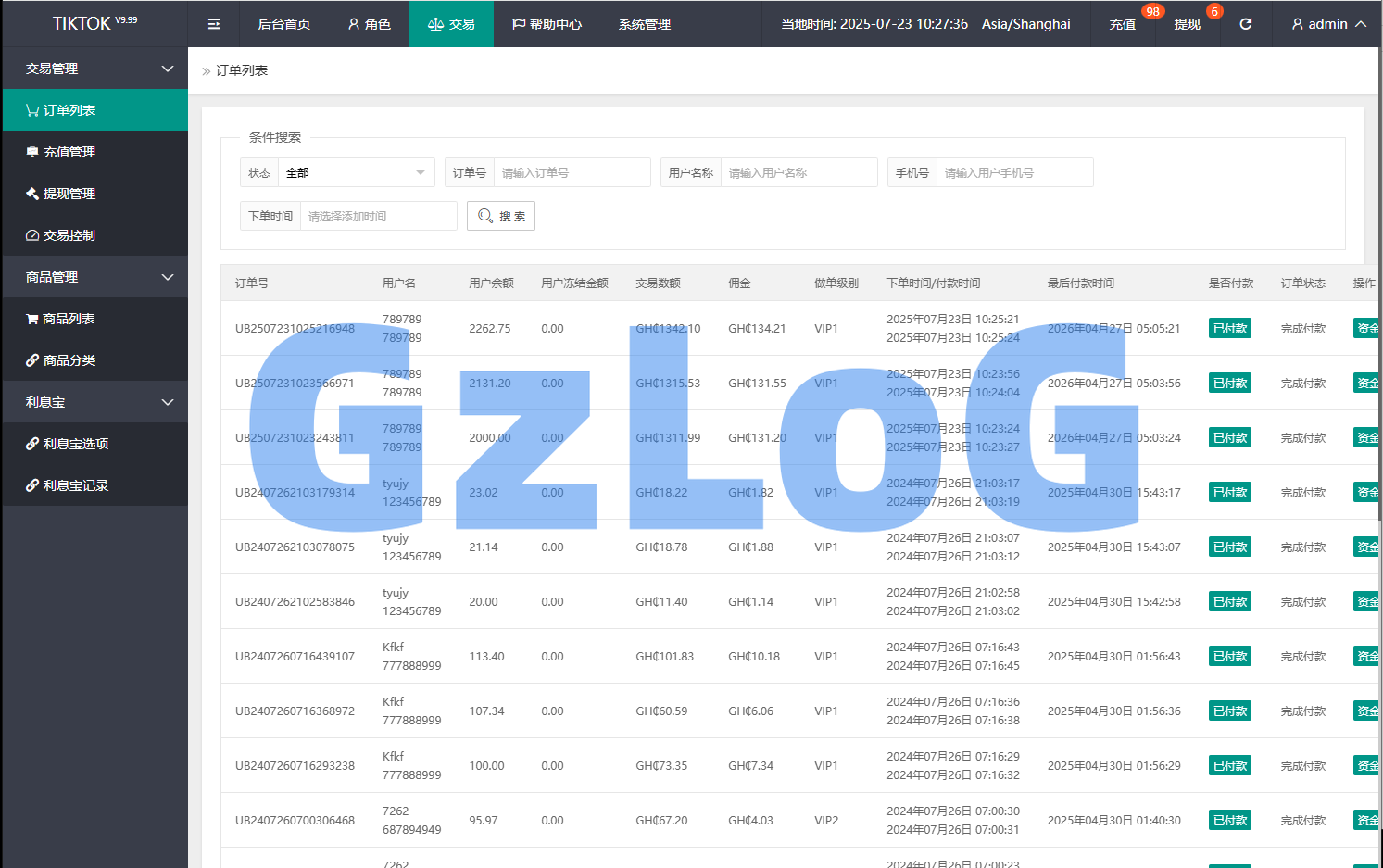The height and width of the screenshot is (868, 1383).
Task: Click the TIKTOK logo title
Action: tap(94, 23)
